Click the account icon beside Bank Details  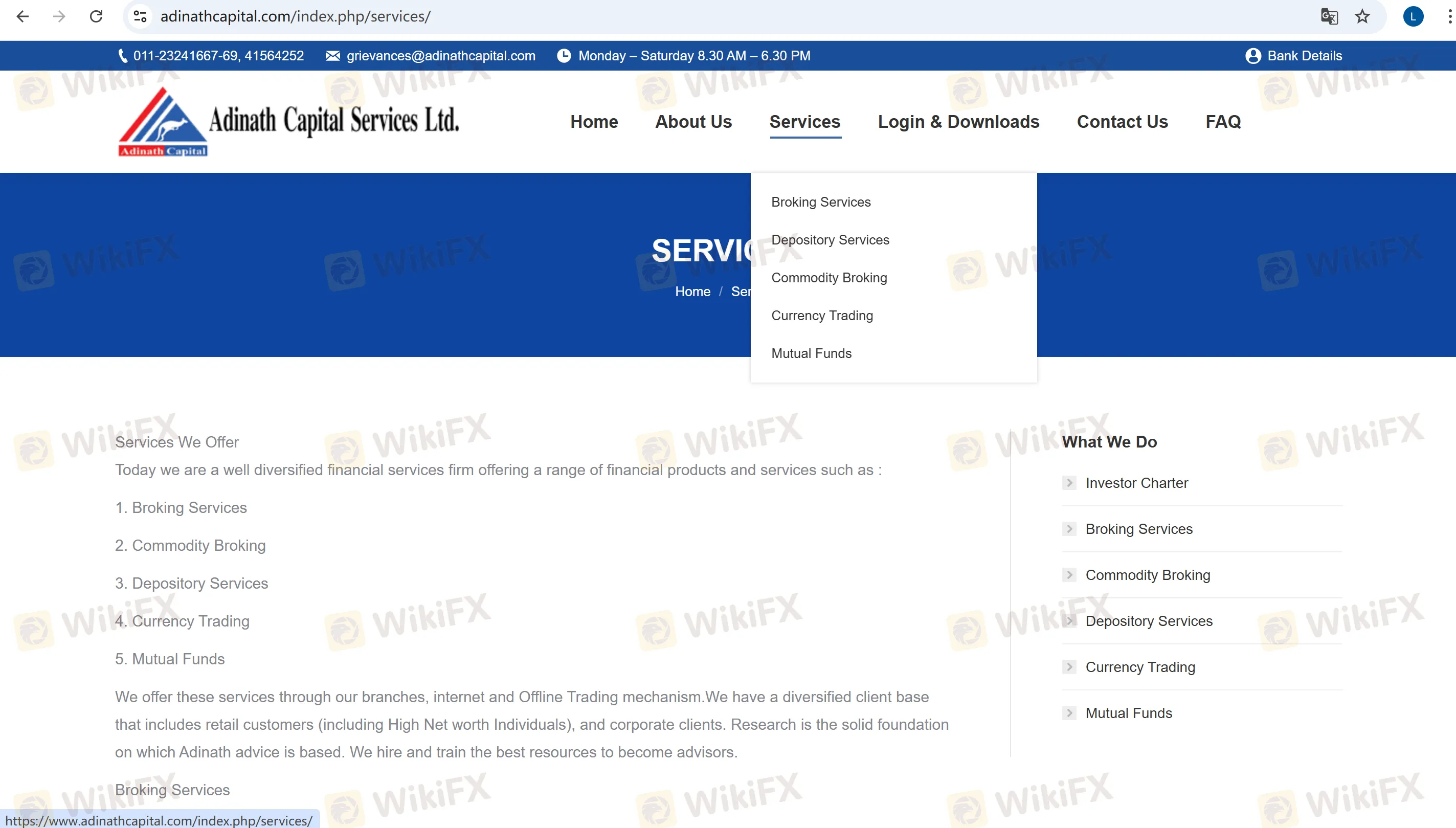click(x=1252, y=55)
